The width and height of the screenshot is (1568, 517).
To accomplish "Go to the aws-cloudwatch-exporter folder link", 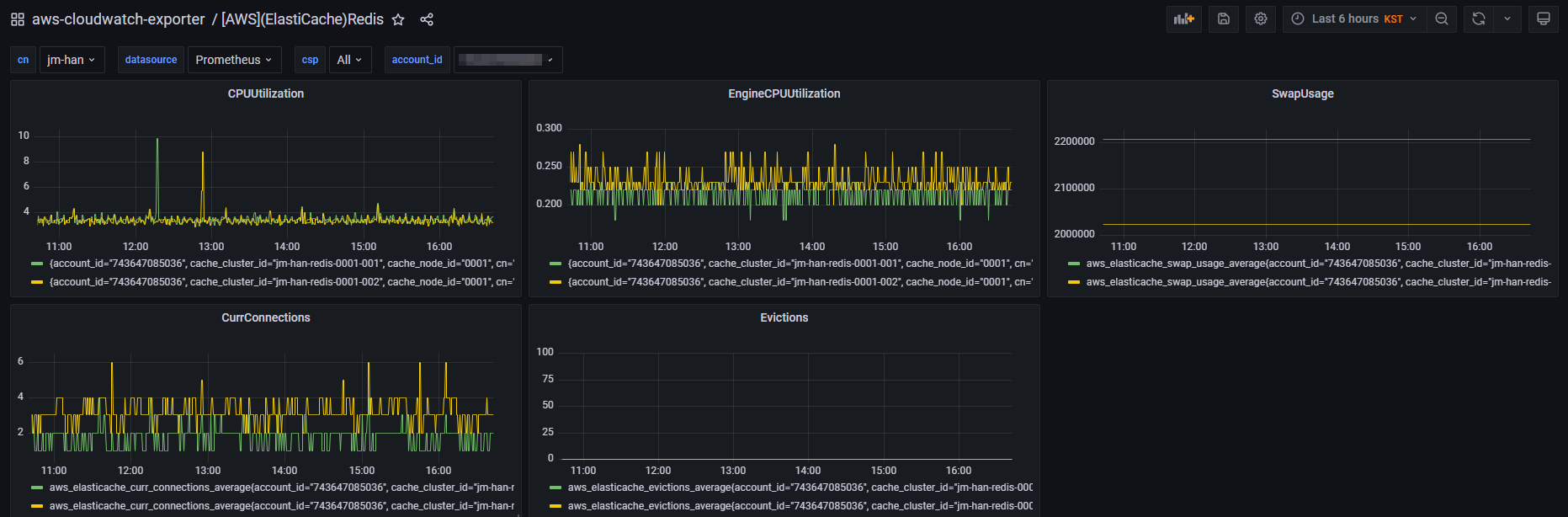I will (x=118, y=19).
